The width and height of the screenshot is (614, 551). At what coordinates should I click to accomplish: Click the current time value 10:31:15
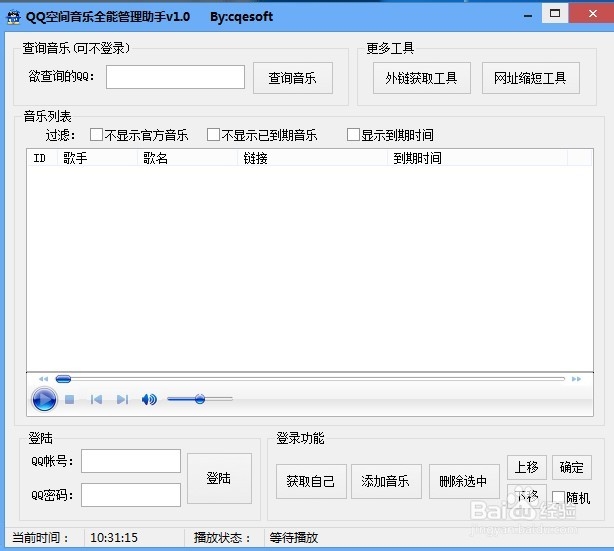point(114,538)
